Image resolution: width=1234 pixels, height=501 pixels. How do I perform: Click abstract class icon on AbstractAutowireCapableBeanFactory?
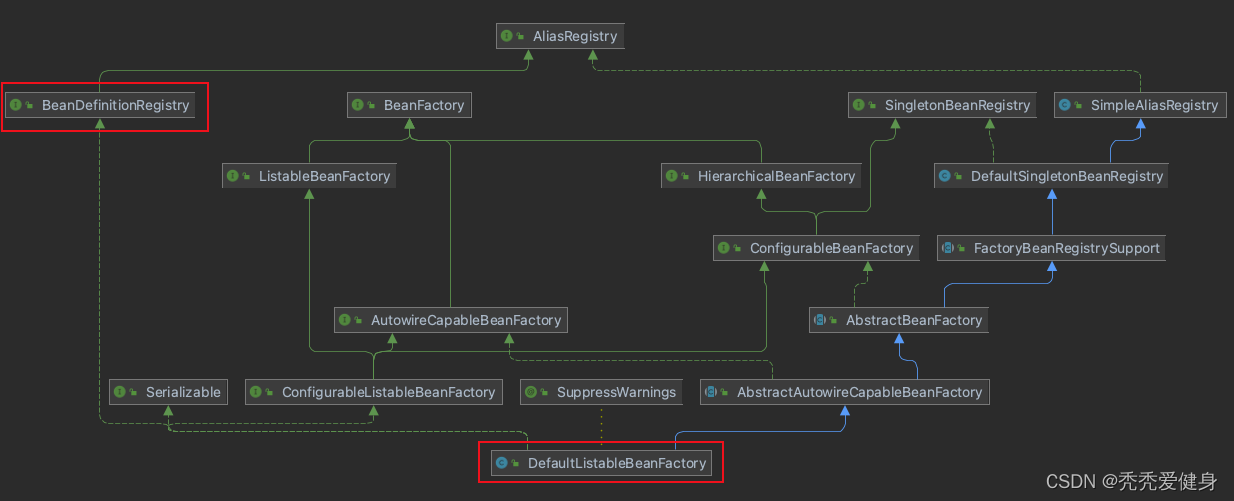(711, 392)
